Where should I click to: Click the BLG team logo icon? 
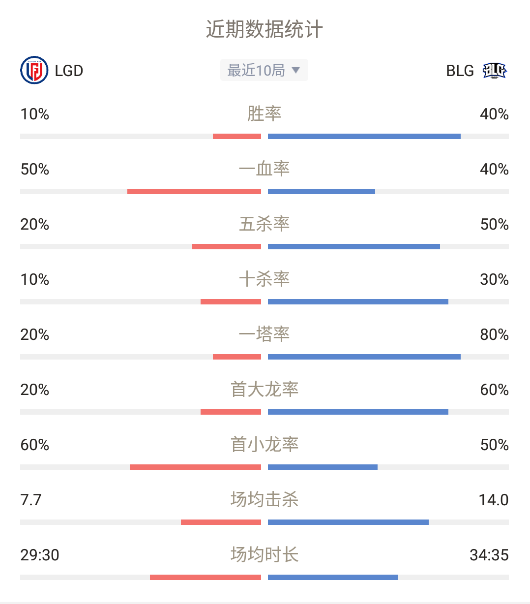click(495, 71)
